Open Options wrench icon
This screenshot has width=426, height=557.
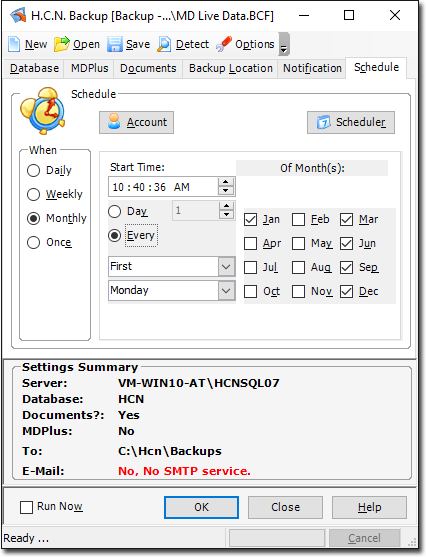pyautogui.click(x=224, y=44)
